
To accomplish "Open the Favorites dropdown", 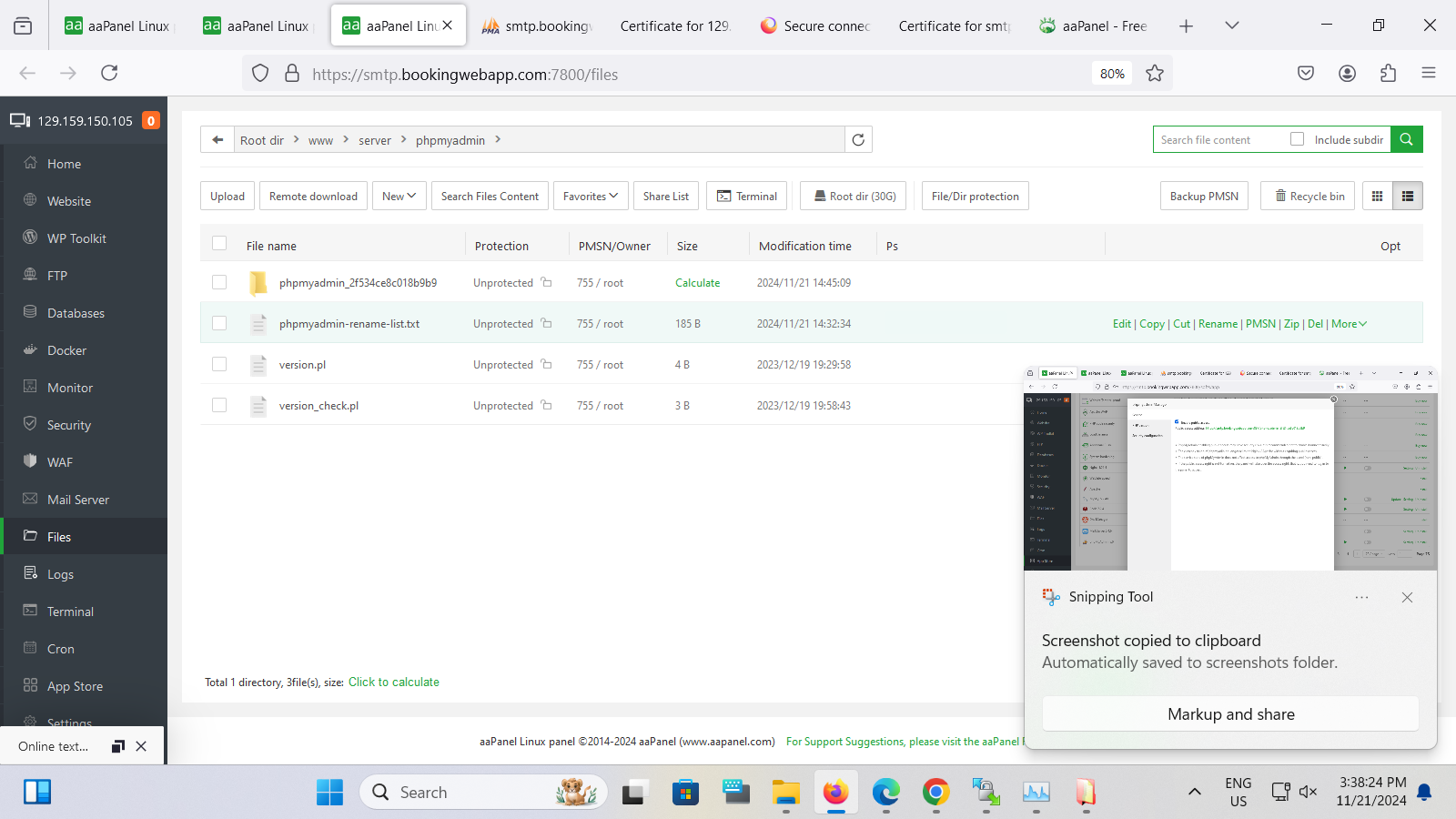I will 590,196.
